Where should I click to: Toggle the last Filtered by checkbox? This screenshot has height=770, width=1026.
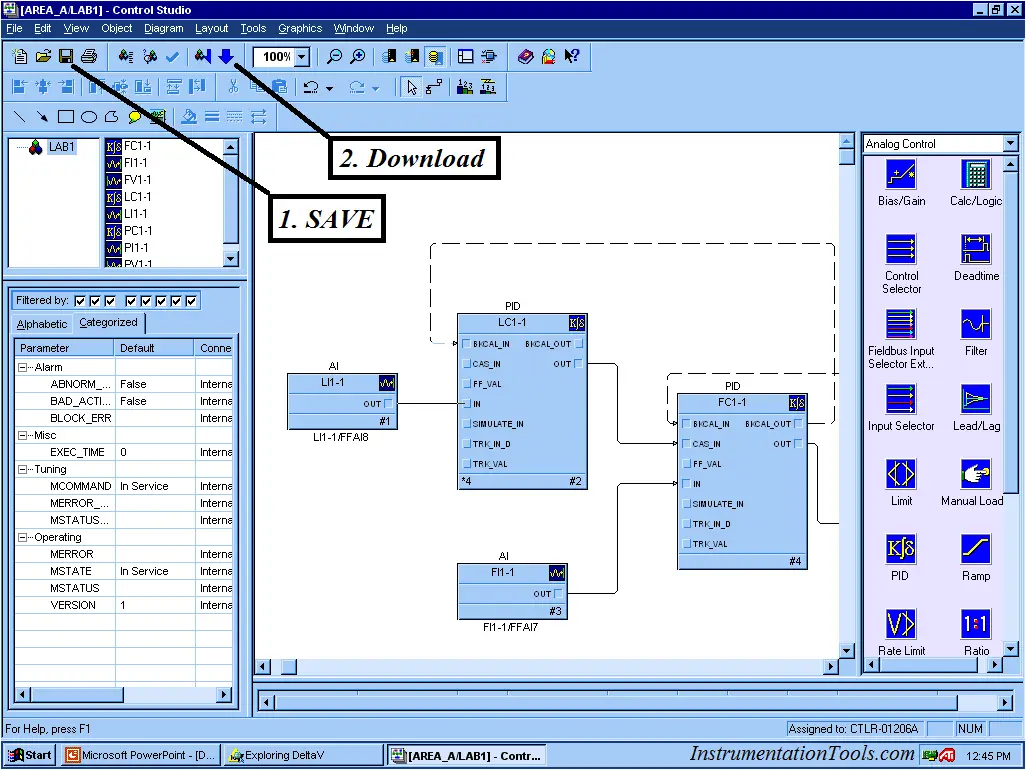click(191, 301)
